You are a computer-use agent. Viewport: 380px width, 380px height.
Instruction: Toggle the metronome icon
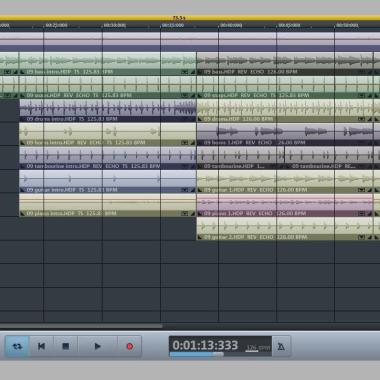[x=281, y=347]
